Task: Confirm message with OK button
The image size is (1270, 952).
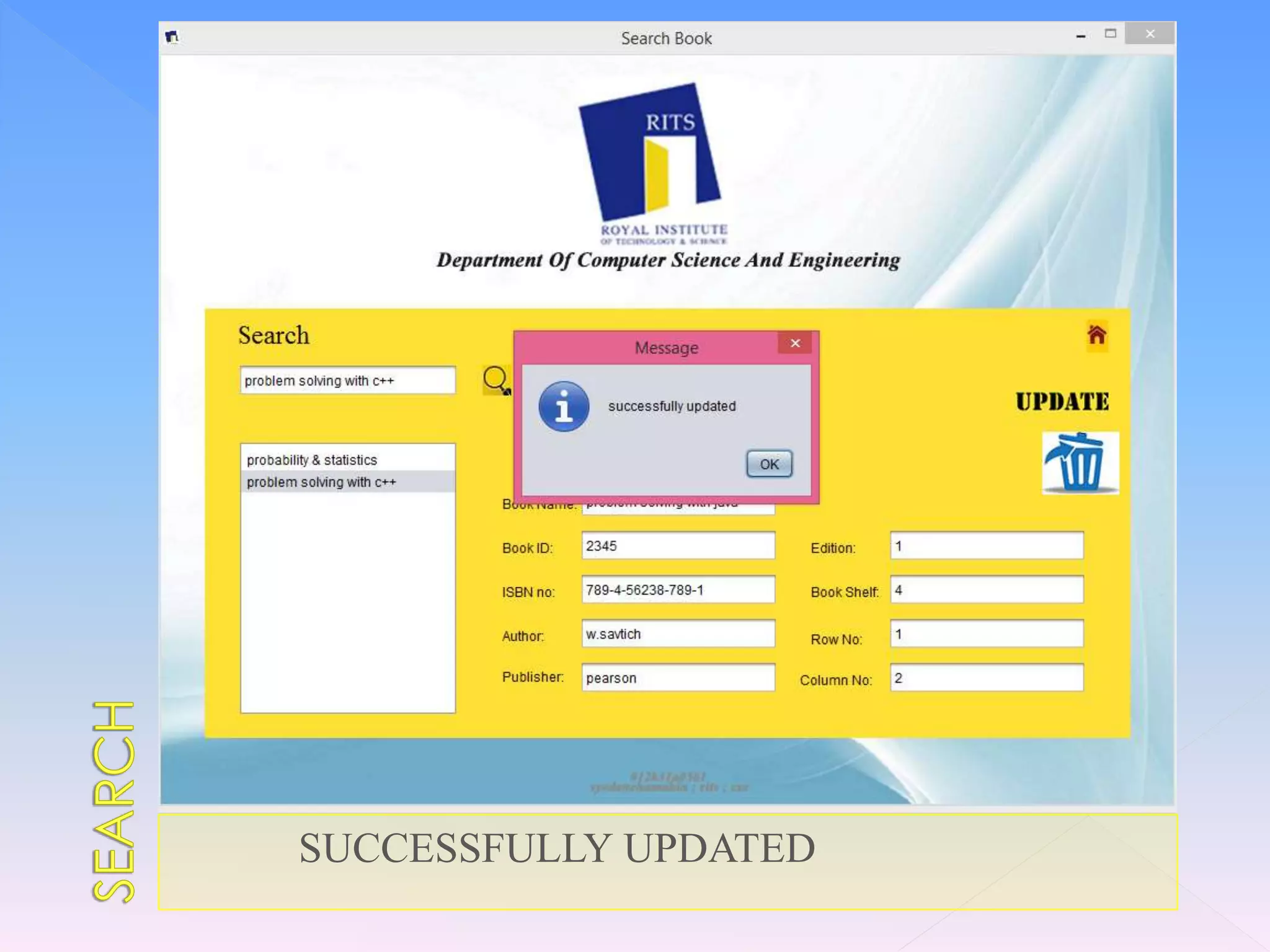Action: click(769, 464)
